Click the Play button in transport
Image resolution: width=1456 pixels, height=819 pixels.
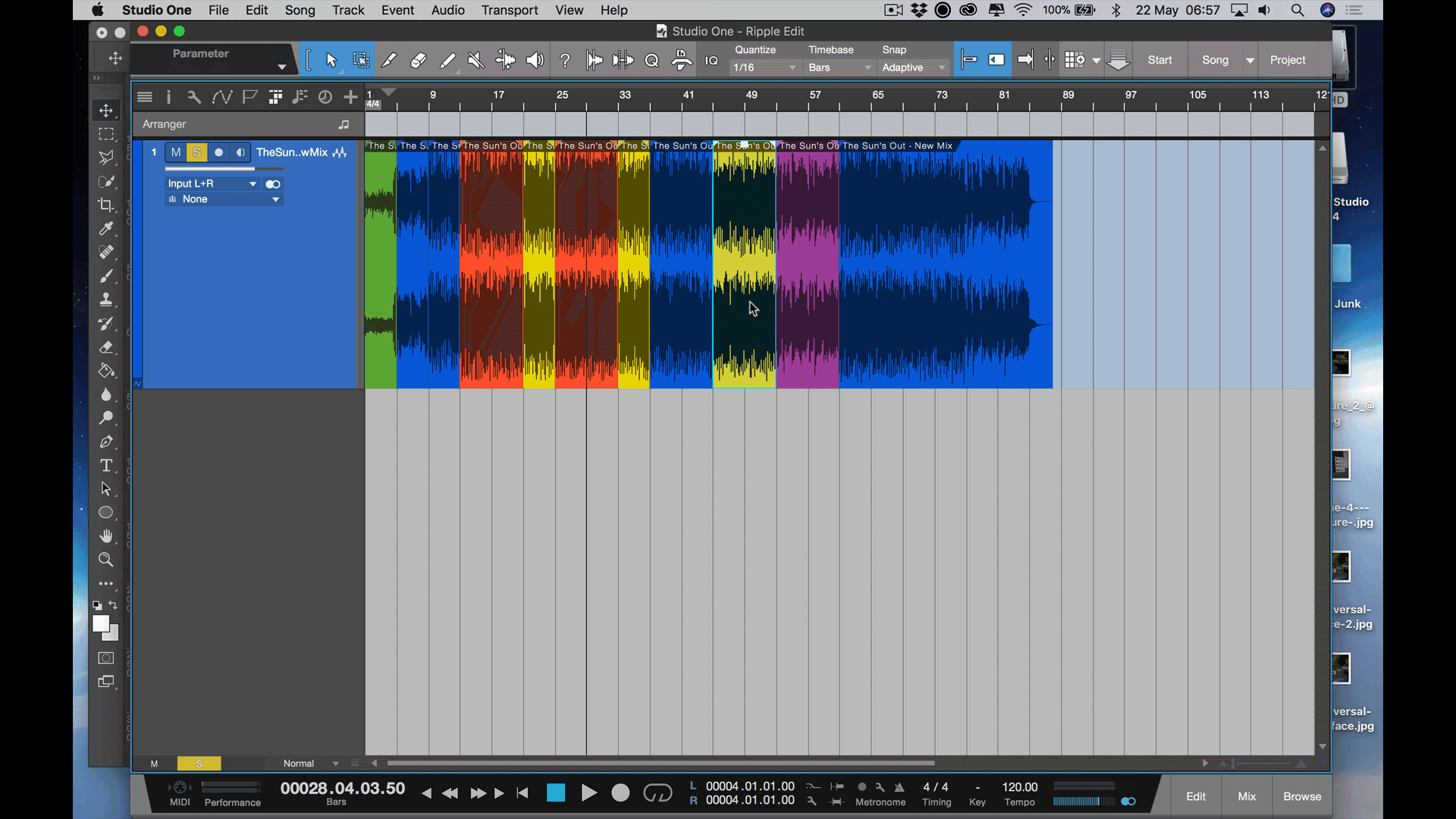pyautogui.click(x=588, y=793)
